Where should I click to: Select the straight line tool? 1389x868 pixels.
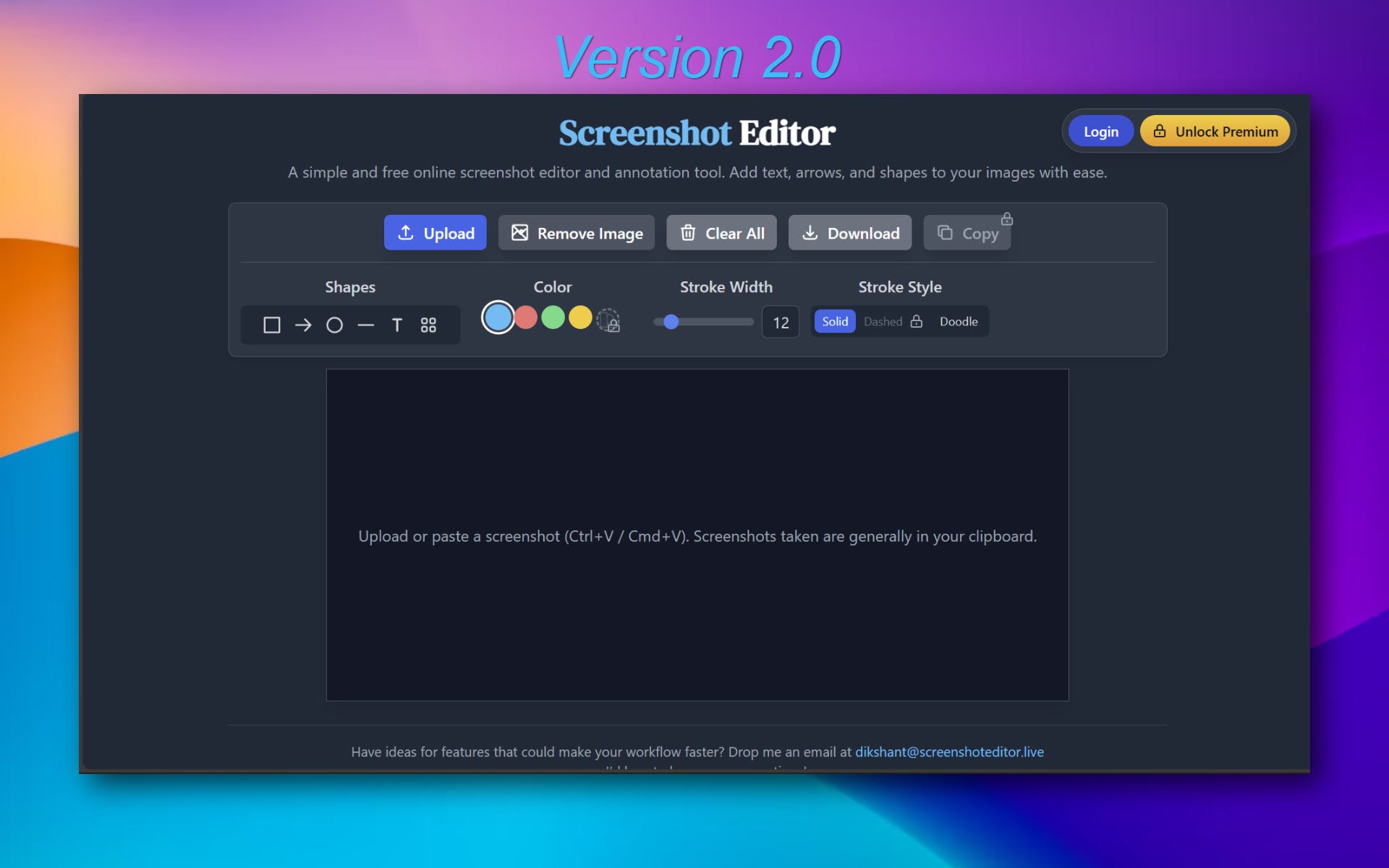365,325
